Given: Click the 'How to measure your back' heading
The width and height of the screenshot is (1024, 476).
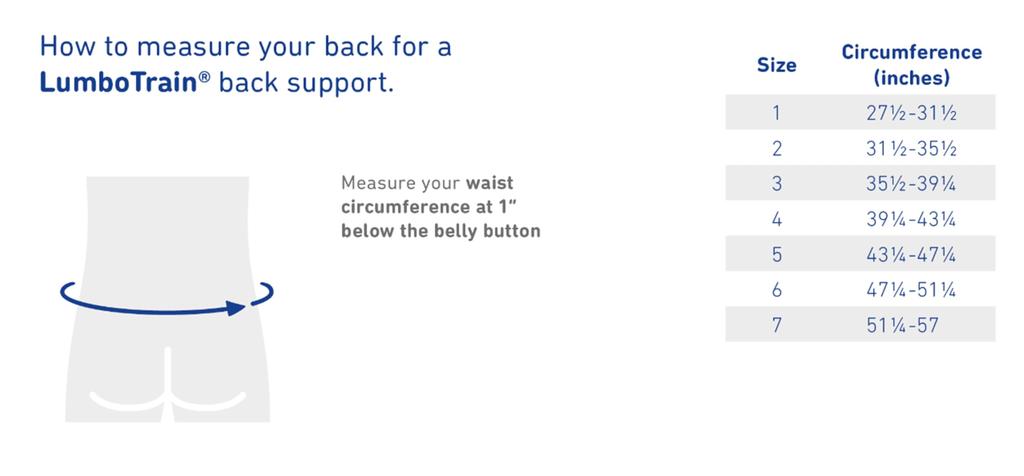Looking at the screenshot, I should (x=245, y=47).
